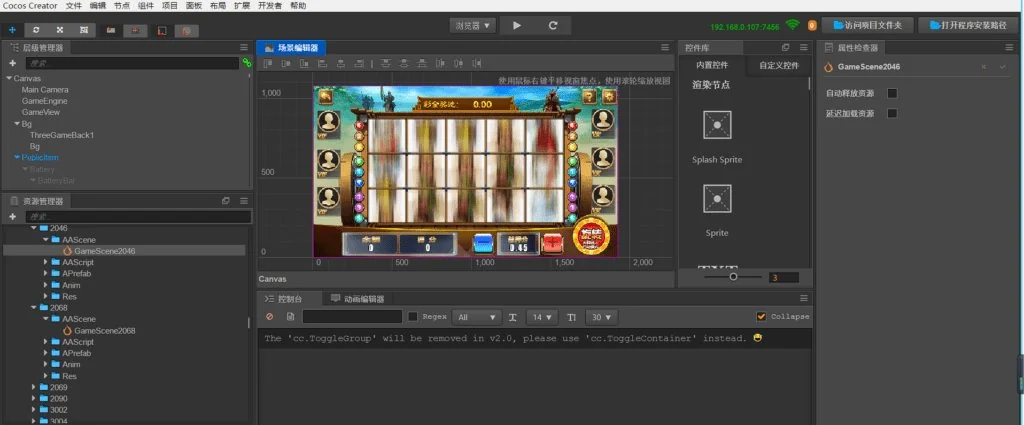Click the 访问项目文件夹 button
This screenshot has height=425, width=1024.
click(866, 25)
